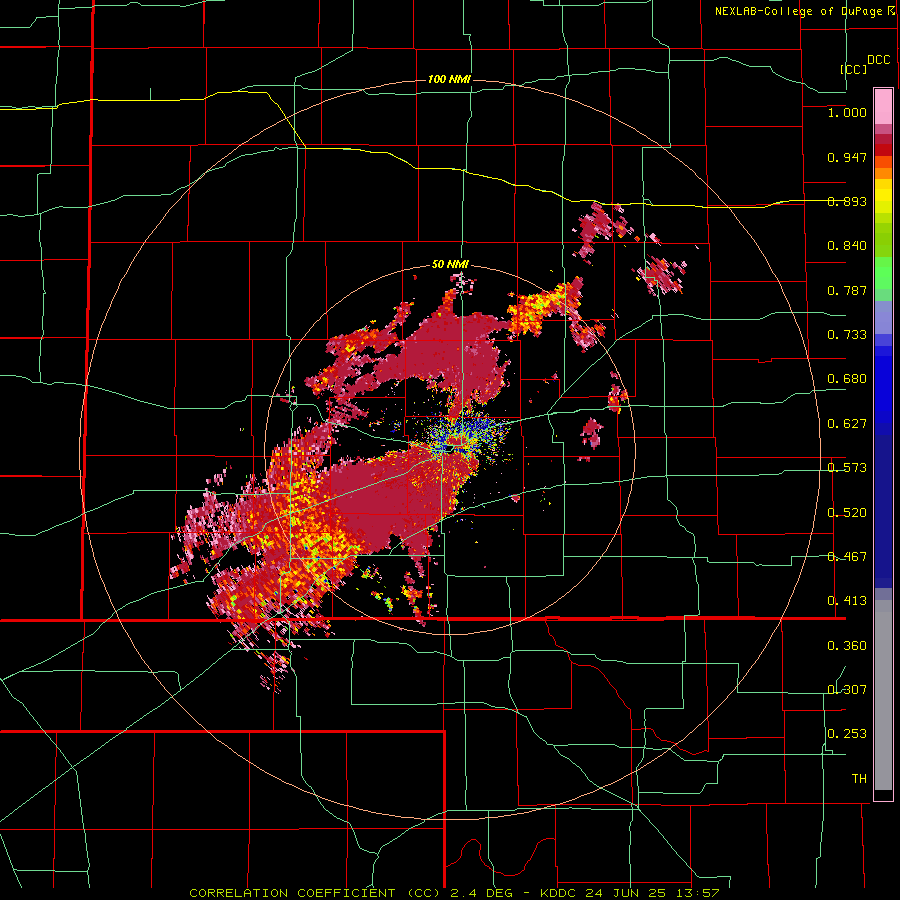Image resolution: width=900 pixels, height=900 pixels.
Task: Select the 0.840 value on the color scale
Action: [x=847, y=246]
